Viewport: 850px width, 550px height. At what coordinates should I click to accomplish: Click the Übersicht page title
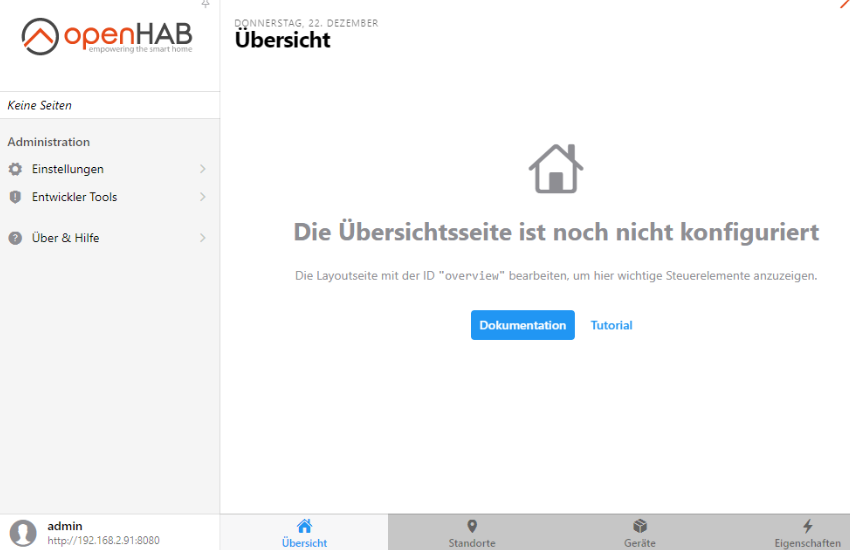tap(282, 40)
